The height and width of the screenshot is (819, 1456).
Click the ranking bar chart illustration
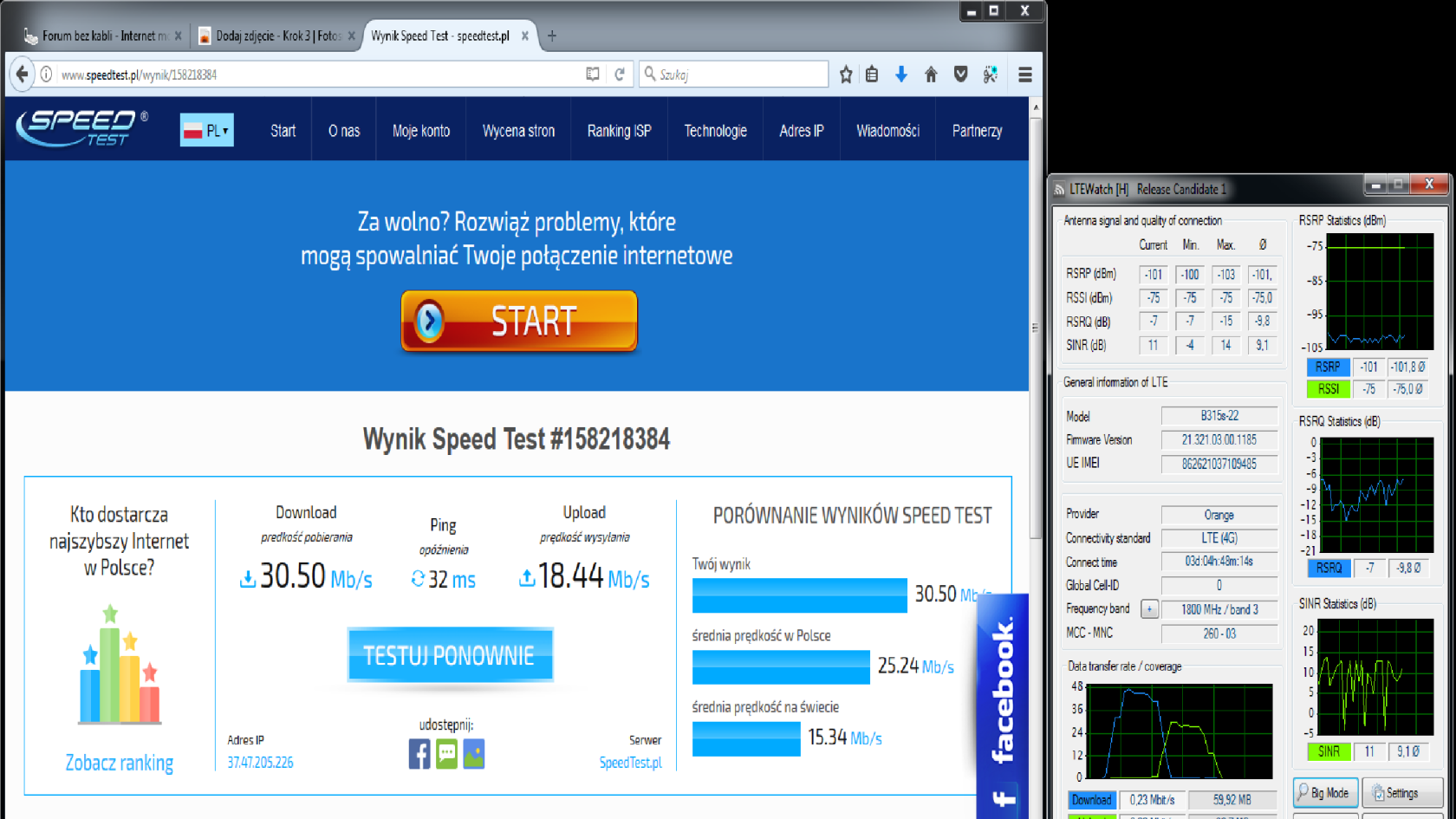tap(120, 666)
